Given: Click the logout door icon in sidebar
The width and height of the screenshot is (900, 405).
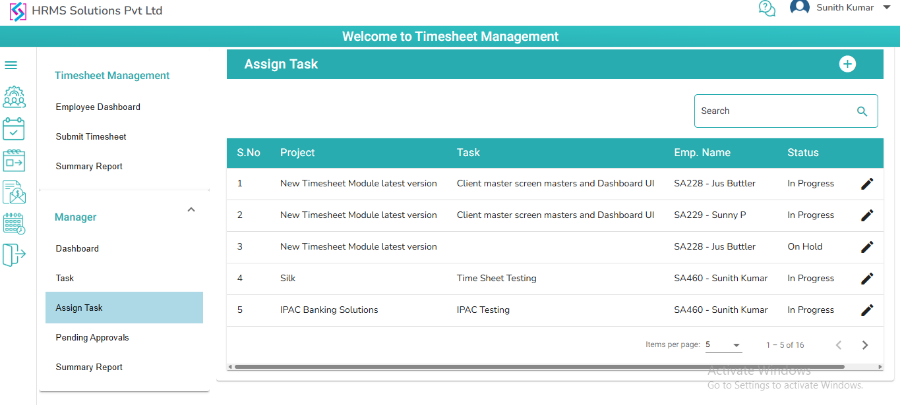Looking at the screenshot, I should [x=14, y=255].
